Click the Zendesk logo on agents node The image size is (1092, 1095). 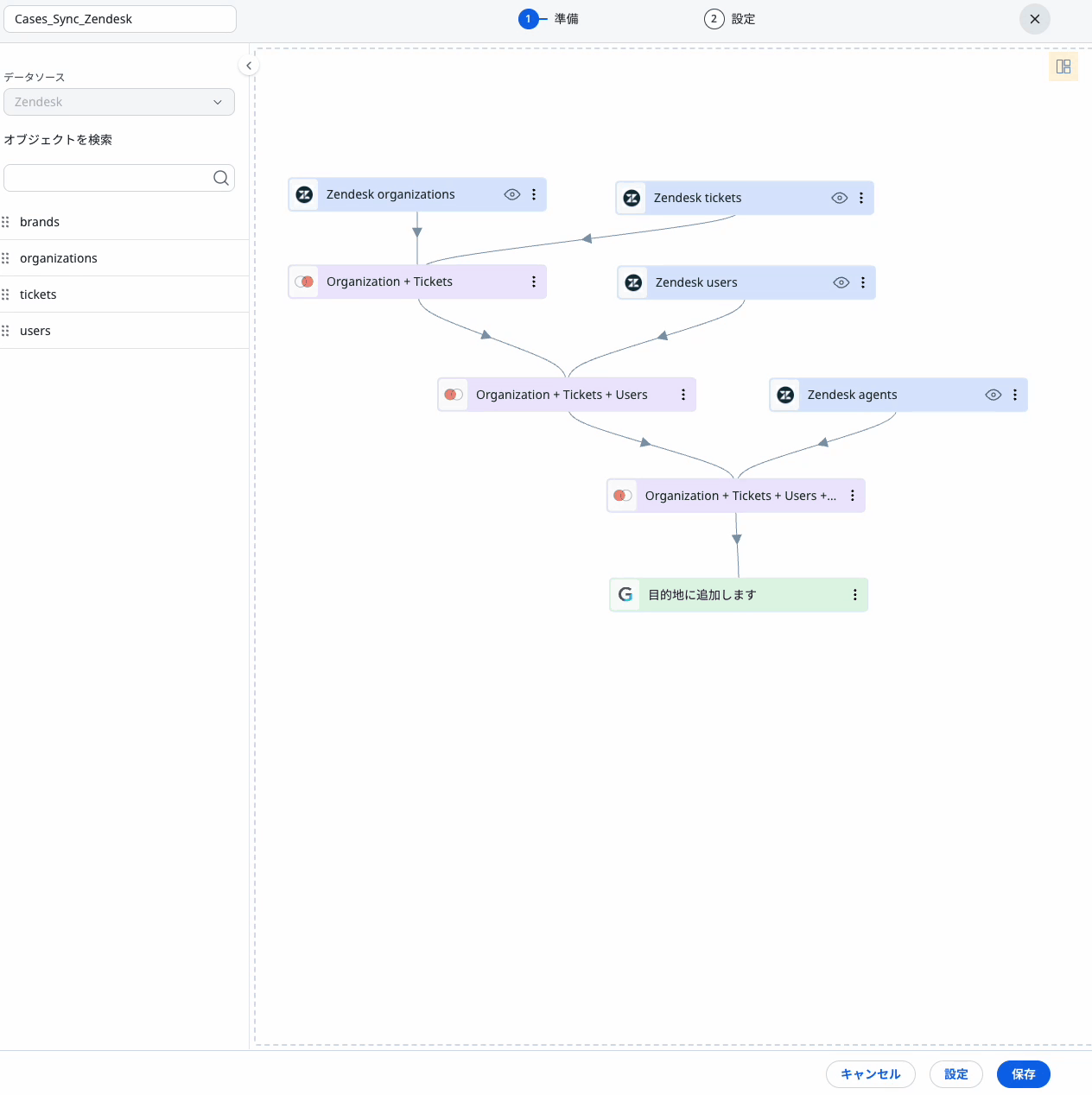[785, 395]
